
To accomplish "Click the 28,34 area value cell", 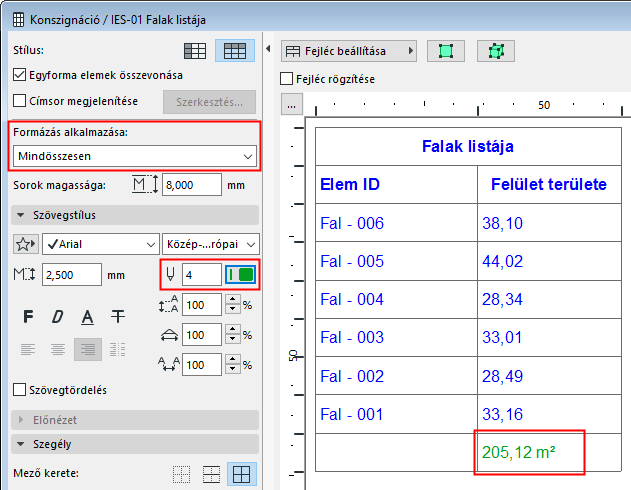I will point(549,299).
